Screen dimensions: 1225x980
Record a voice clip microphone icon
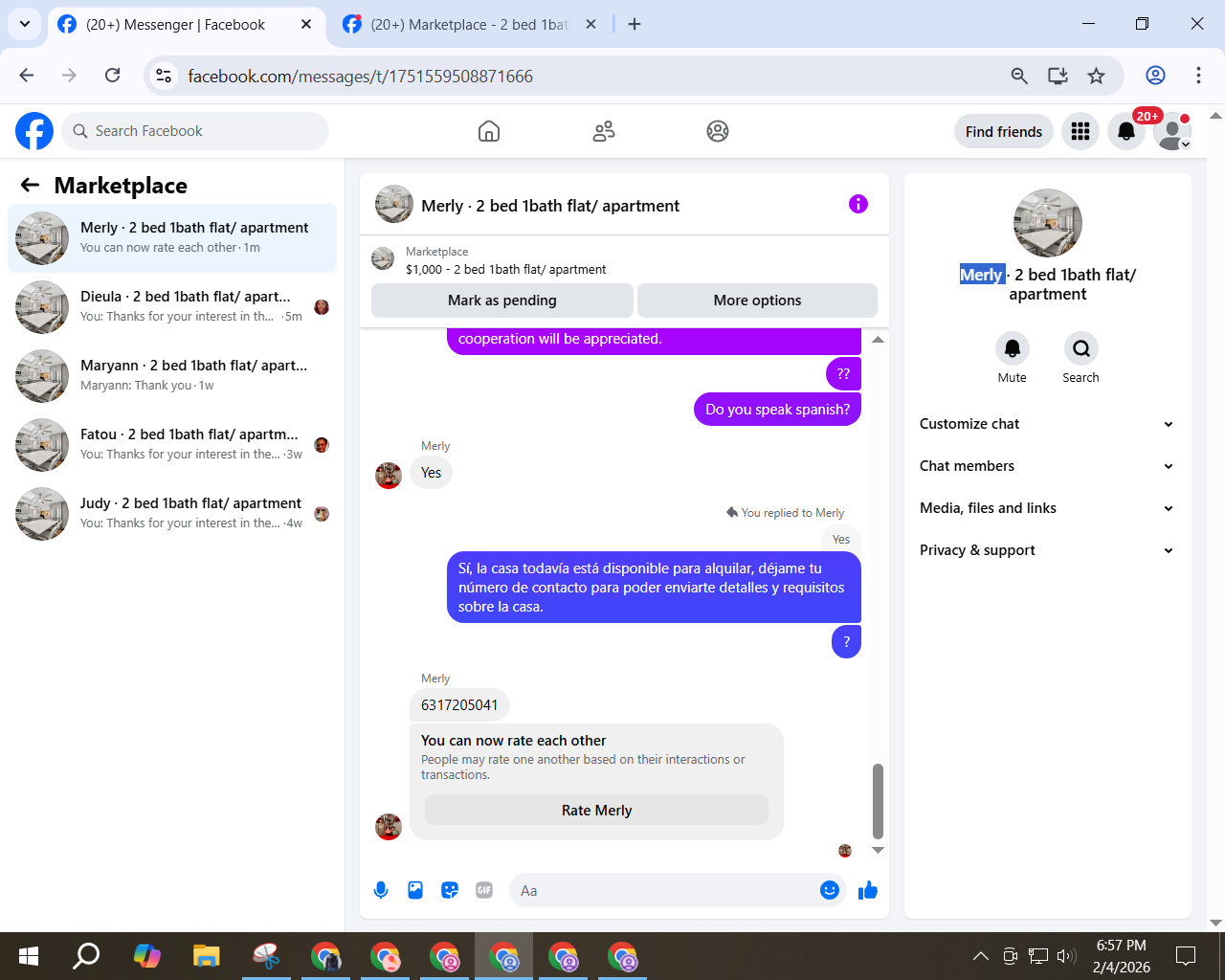point(381,890)
